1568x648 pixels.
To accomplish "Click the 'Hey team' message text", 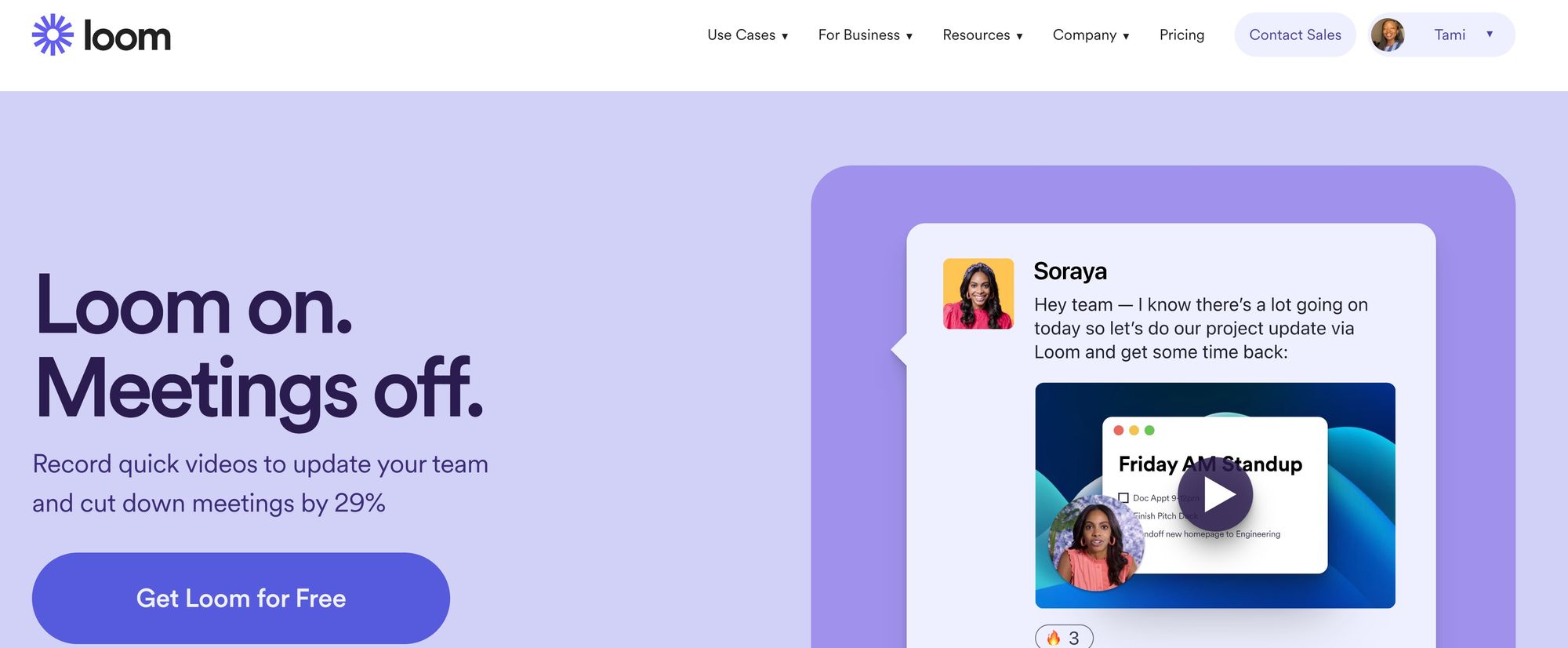I will [1201, 328].
